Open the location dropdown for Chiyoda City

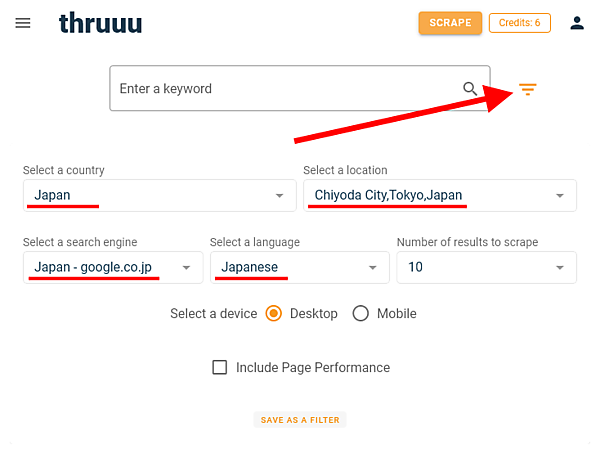click(x=560, y=196)
